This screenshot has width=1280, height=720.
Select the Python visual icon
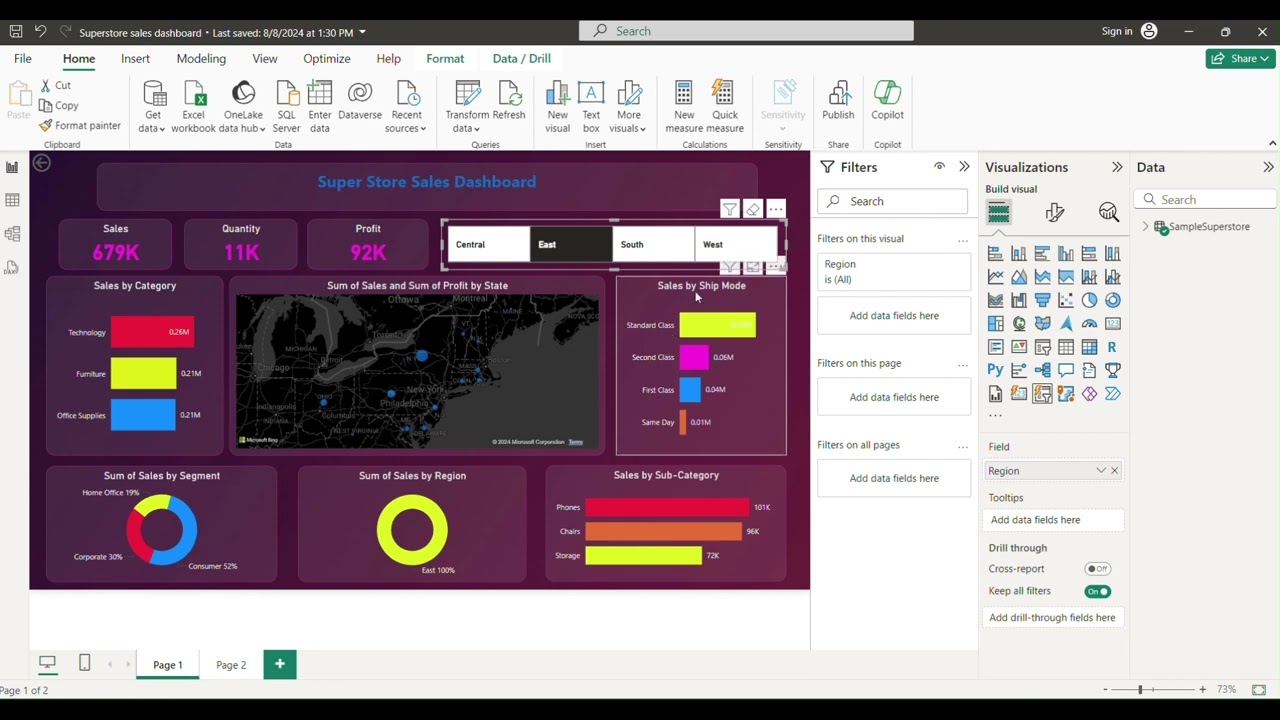995,370
